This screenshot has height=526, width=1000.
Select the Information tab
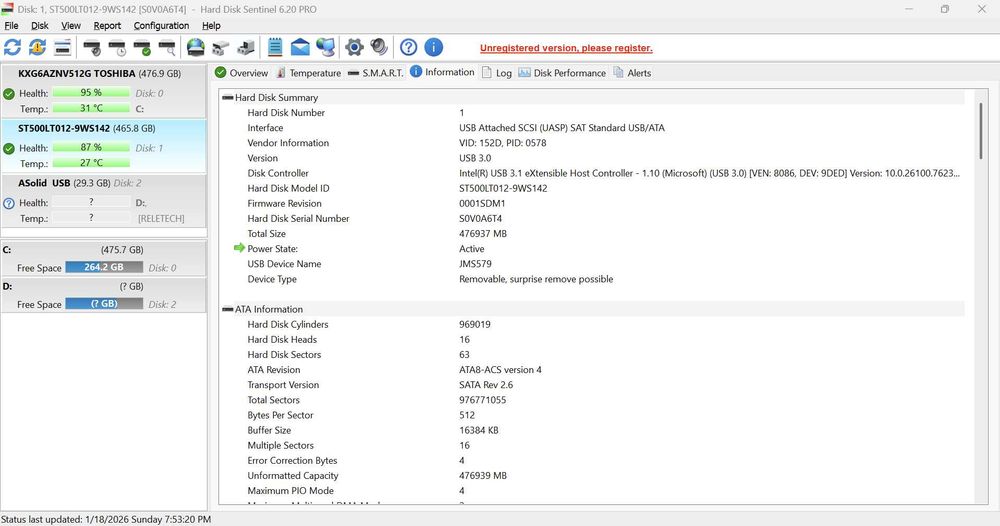click(x=442, y=72)
